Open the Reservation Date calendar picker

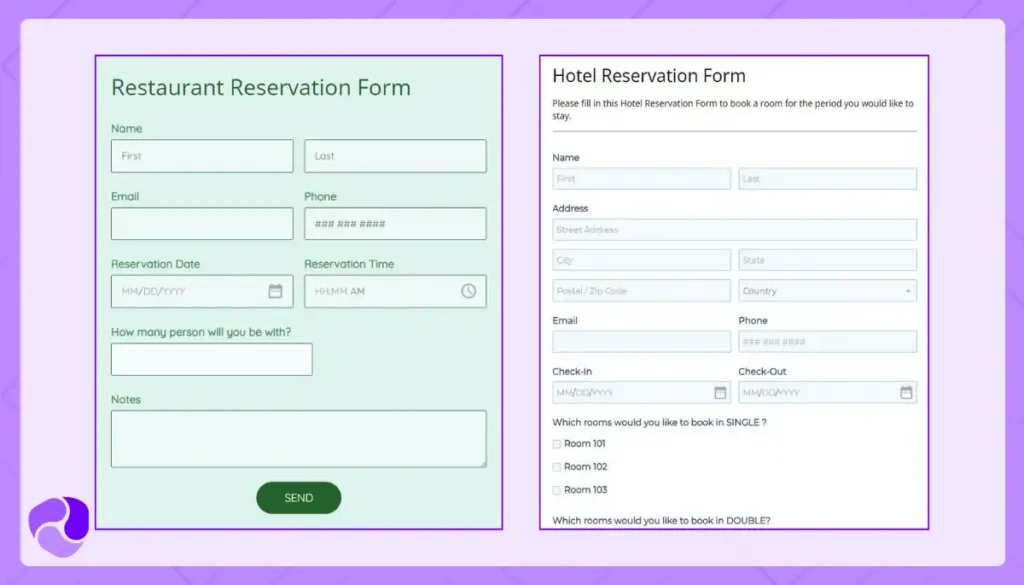(277, 291)
